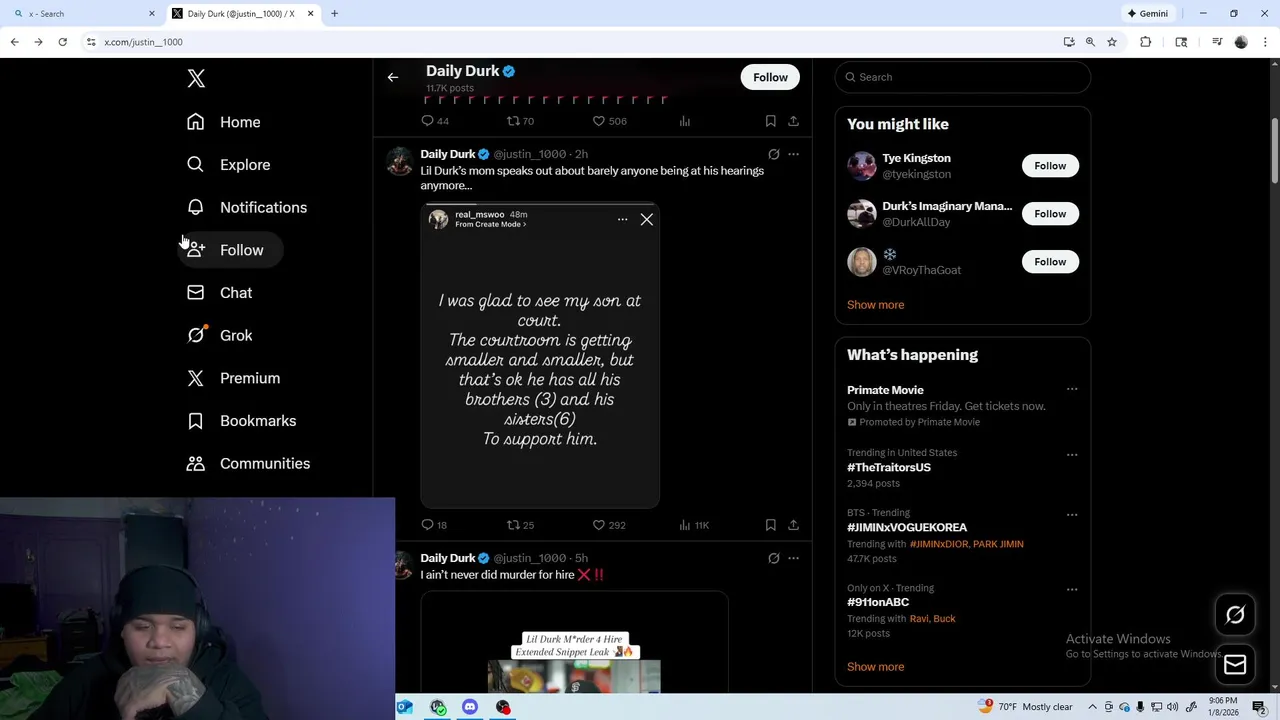Open the Lil Durk snippet leak video thumbnail
The image size is (1280, 720).
tap(574, 642)
